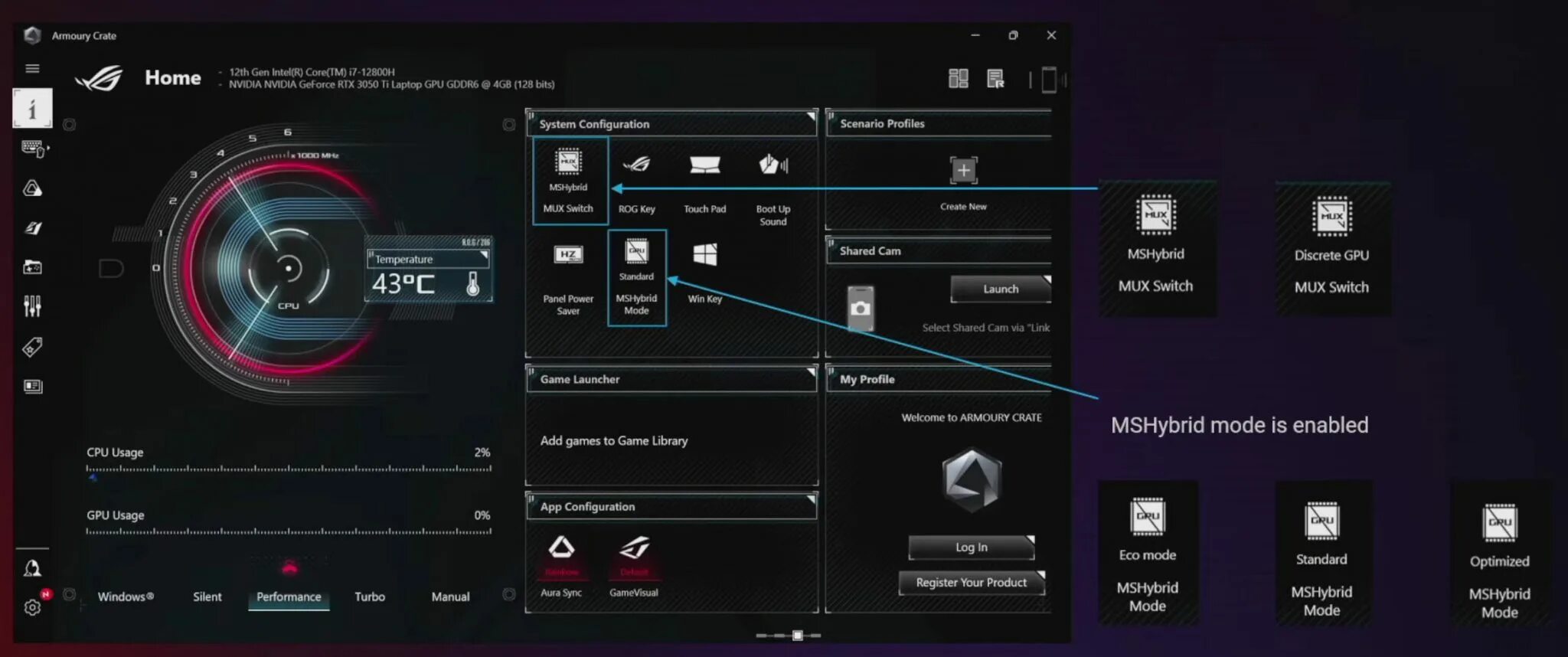Open GameVisual in App Configuration
The image size is (1568, 657).
point(634,566)
